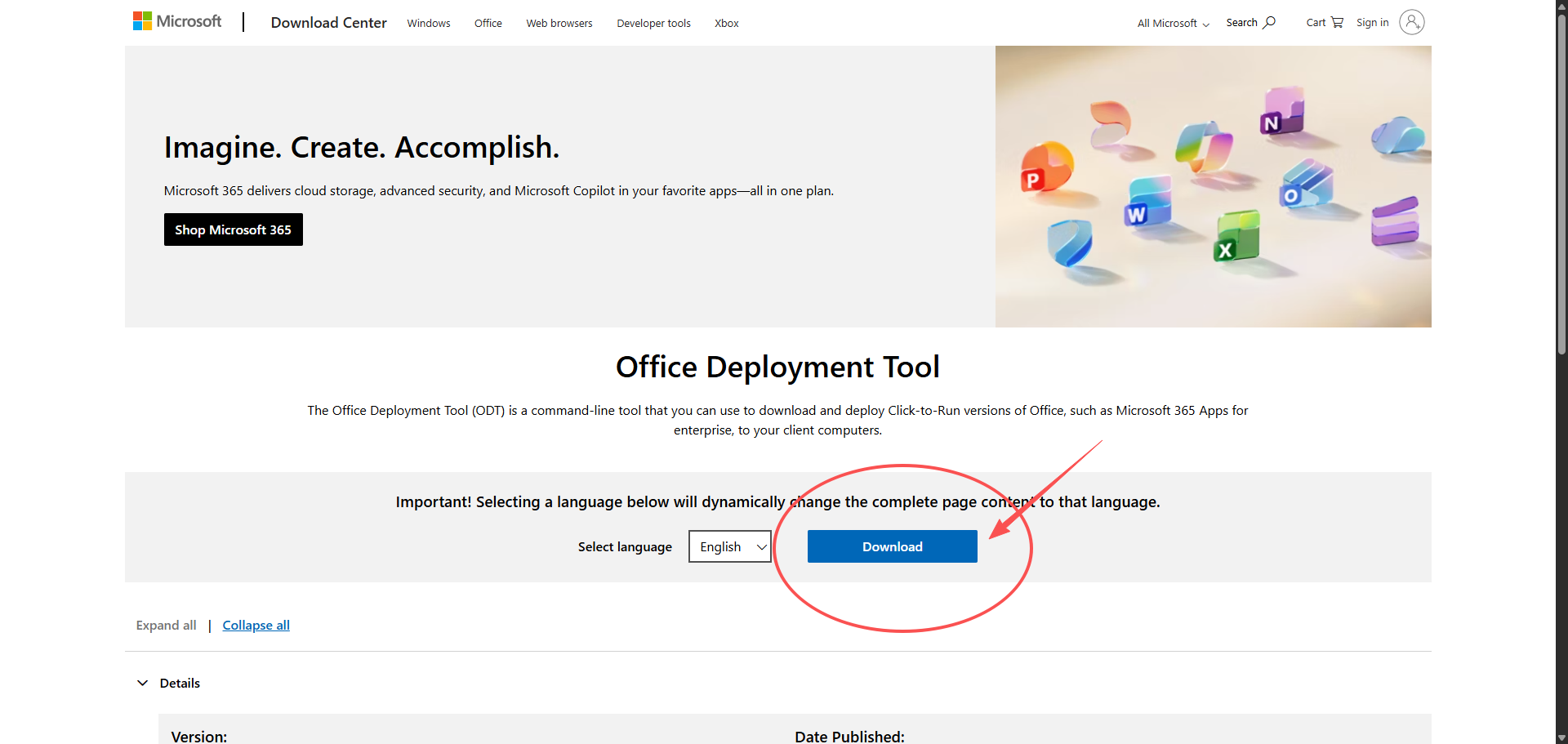Click the page vertical scrollbar thumb

[x=1561, y=184]
